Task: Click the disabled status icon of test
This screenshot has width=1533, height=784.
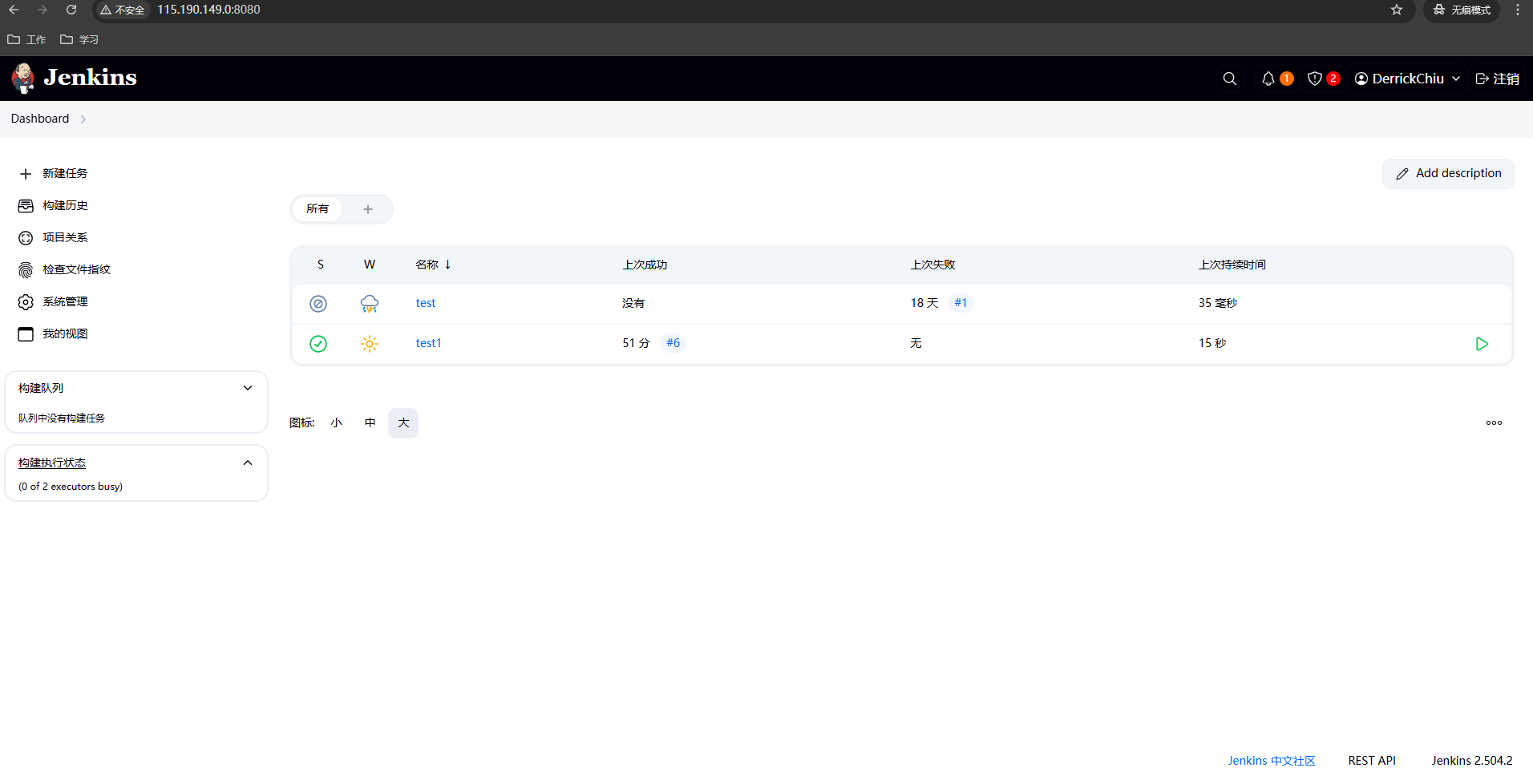Action: coord(318,304)
